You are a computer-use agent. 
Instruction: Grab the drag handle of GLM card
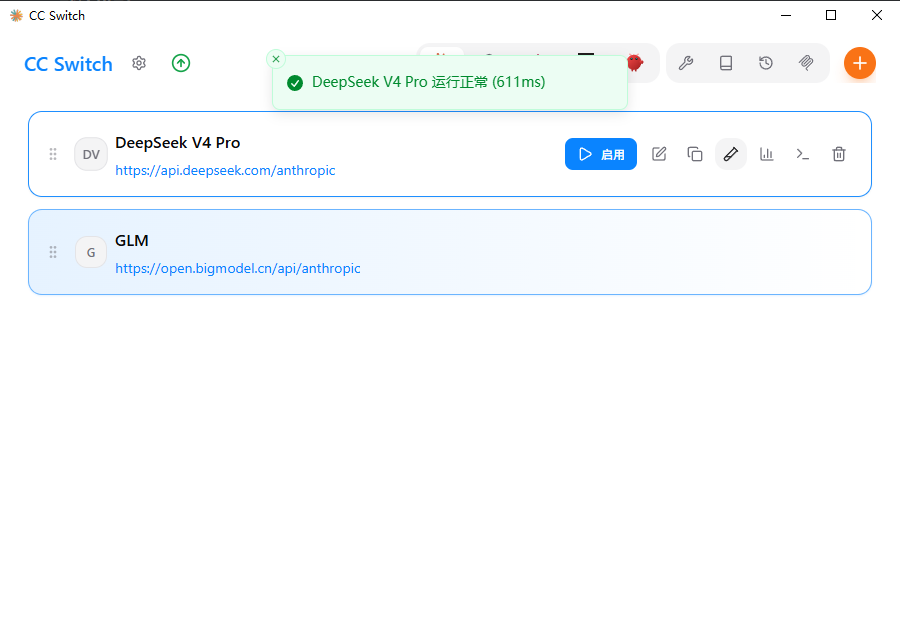53,252
